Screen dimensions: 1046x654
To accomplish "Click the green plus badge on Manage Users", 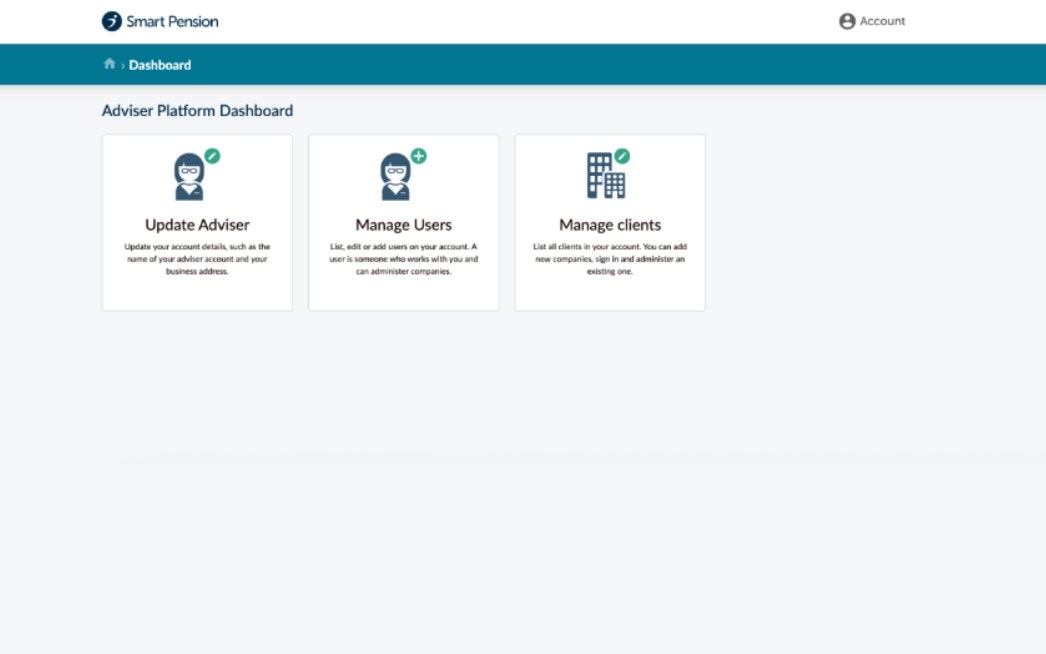I will (x=418, y=156).
